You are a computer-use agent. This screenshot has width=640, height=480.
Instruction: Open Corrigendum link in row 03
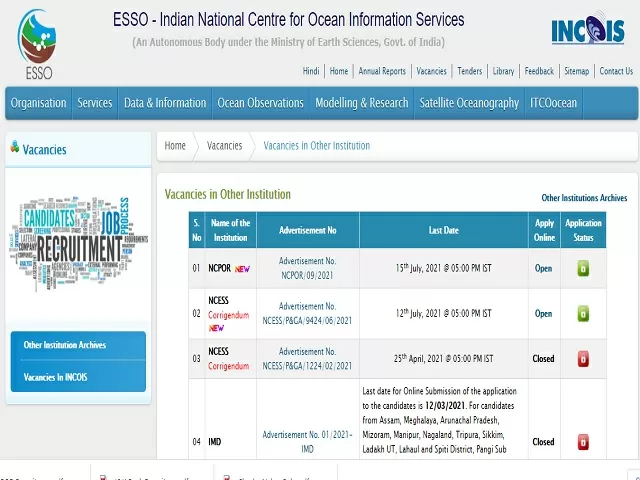[x=229, y=366]
